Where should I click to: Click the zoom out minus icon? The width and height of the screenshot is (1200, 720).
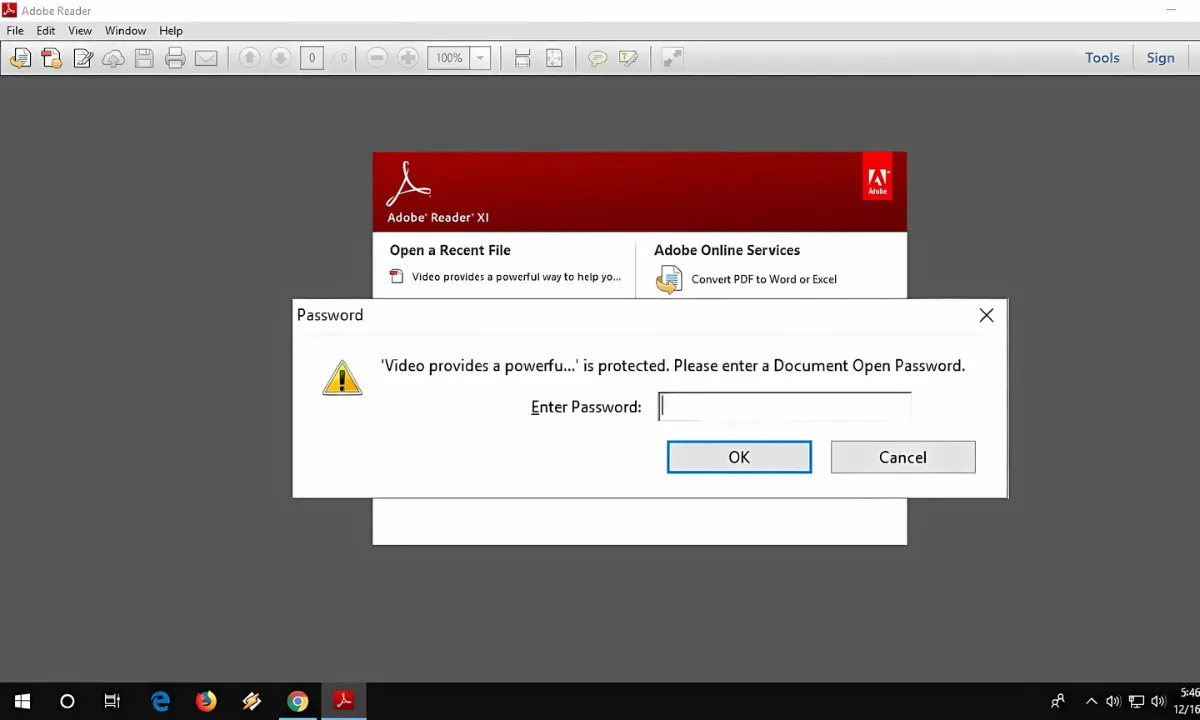[377, 58]
